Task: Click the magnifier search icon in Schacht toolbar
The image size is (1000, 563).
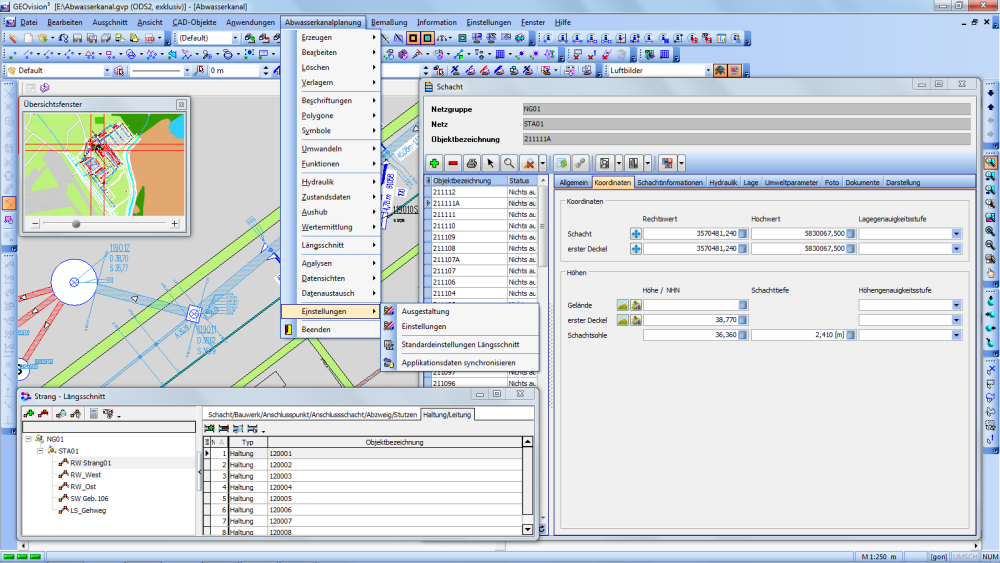Action: coord(509,162)
